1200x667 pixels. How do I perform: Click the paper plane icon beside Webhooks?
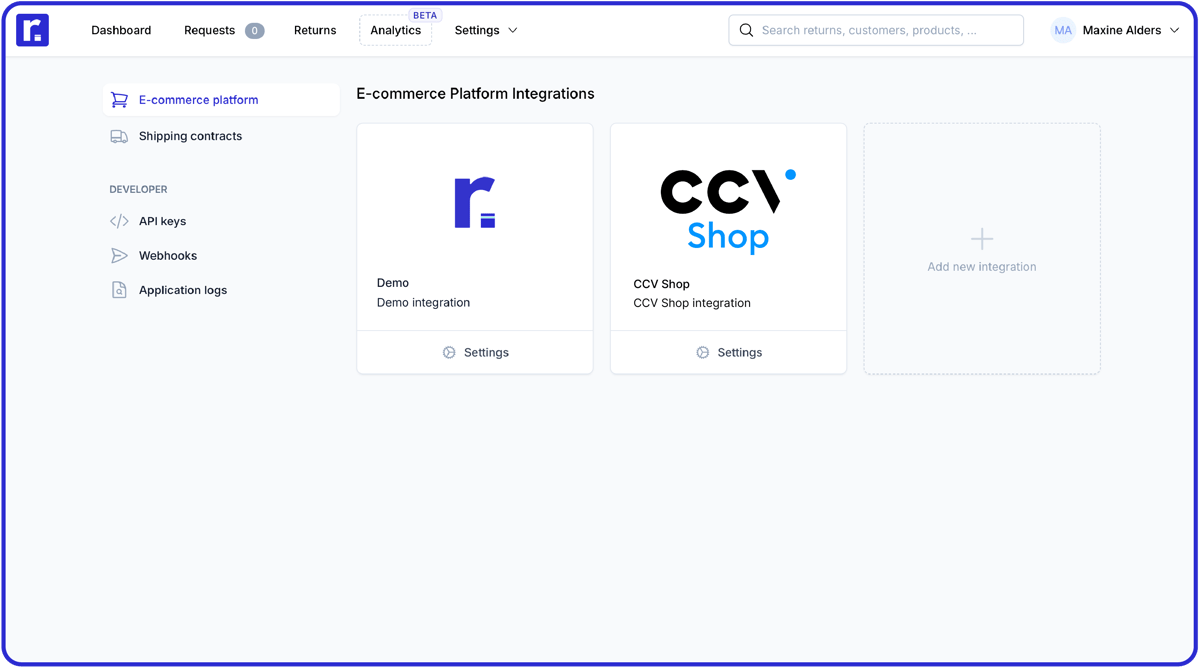click(119, 255)
